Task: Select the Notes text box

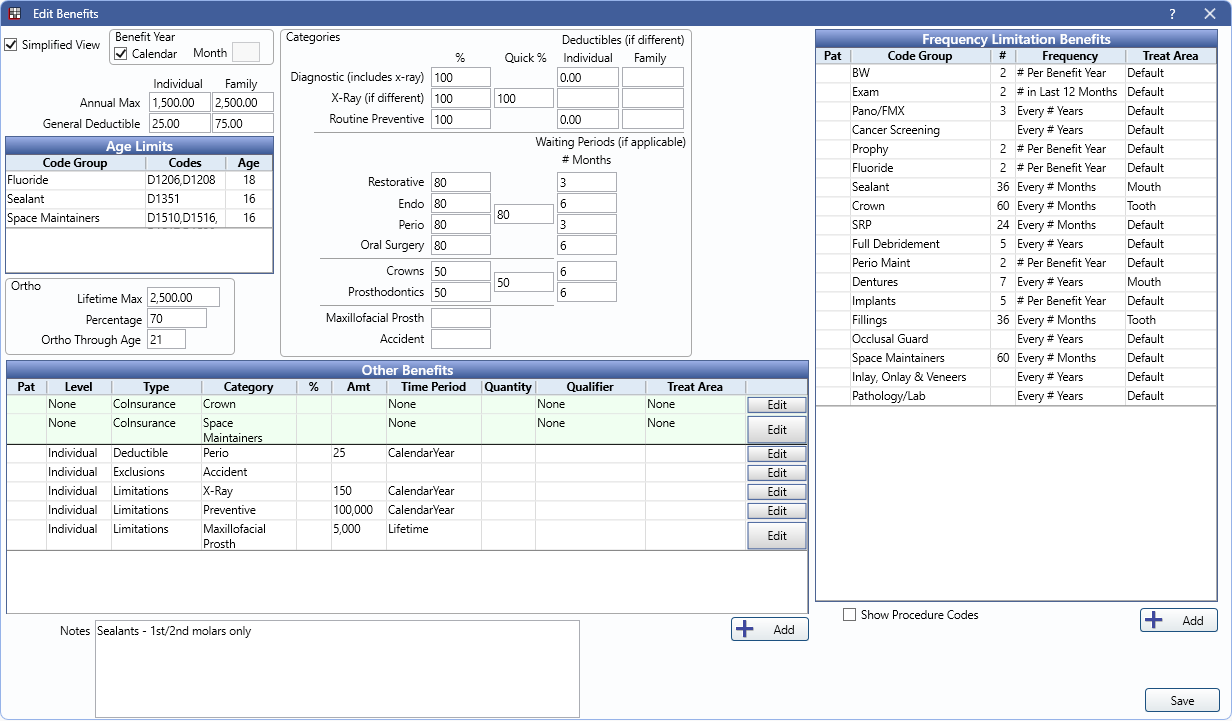Action: 337,668
